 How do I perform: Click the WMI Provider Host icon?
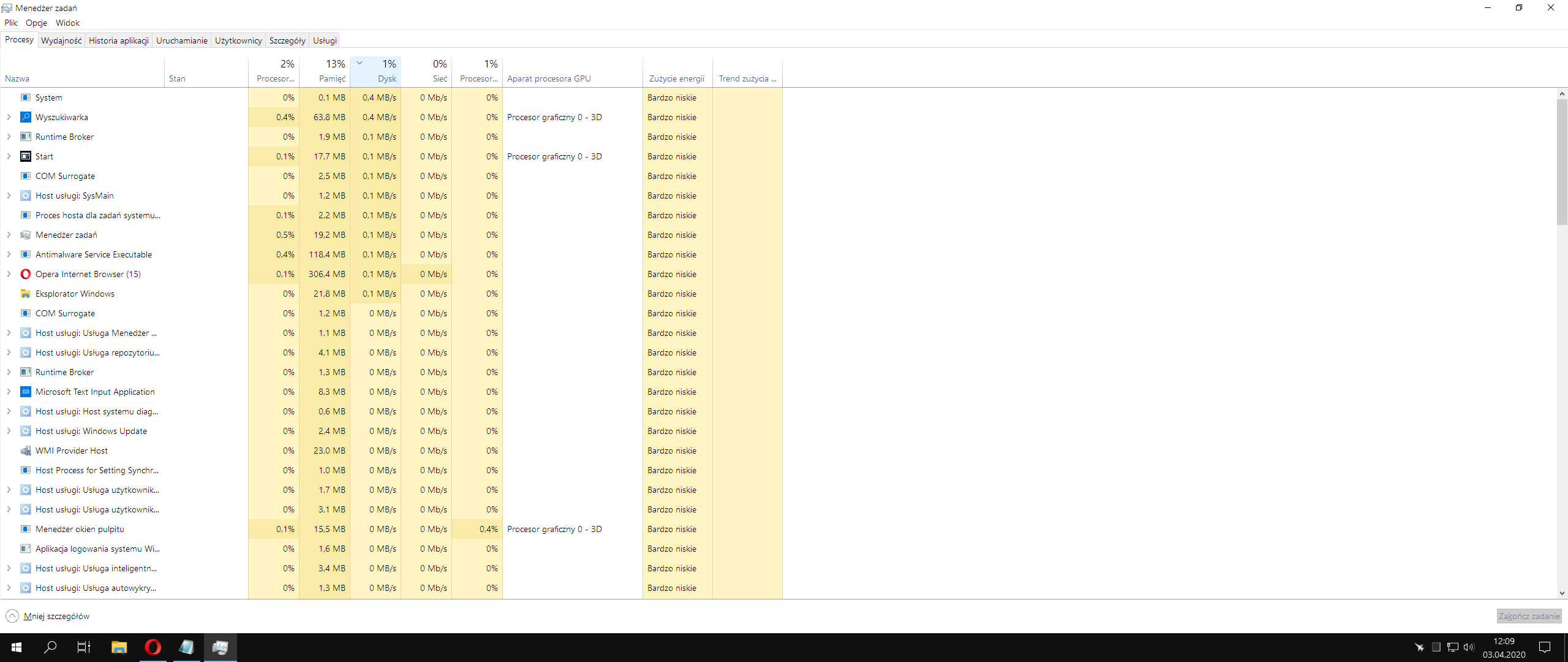(26, 451)
